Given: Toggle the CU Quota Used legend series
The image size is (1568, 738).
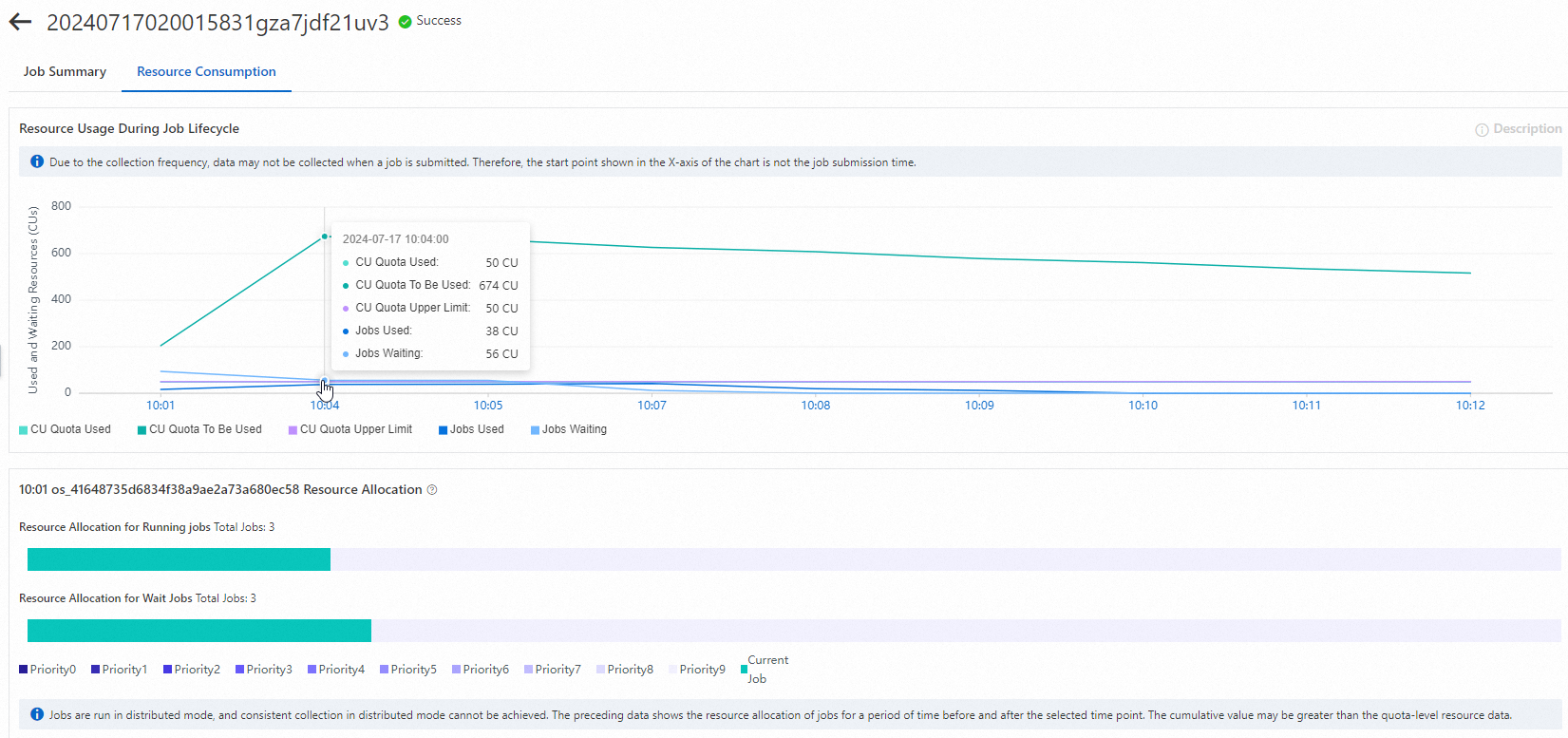Looking at the screenshot, I should click(65, 429).
